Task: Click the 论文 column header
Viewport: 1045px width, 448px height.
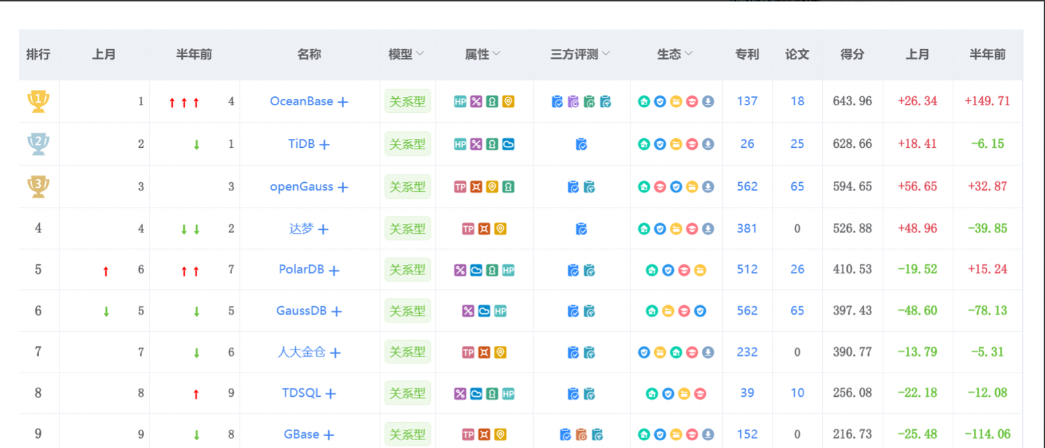Action: click(x=797, y=55)
